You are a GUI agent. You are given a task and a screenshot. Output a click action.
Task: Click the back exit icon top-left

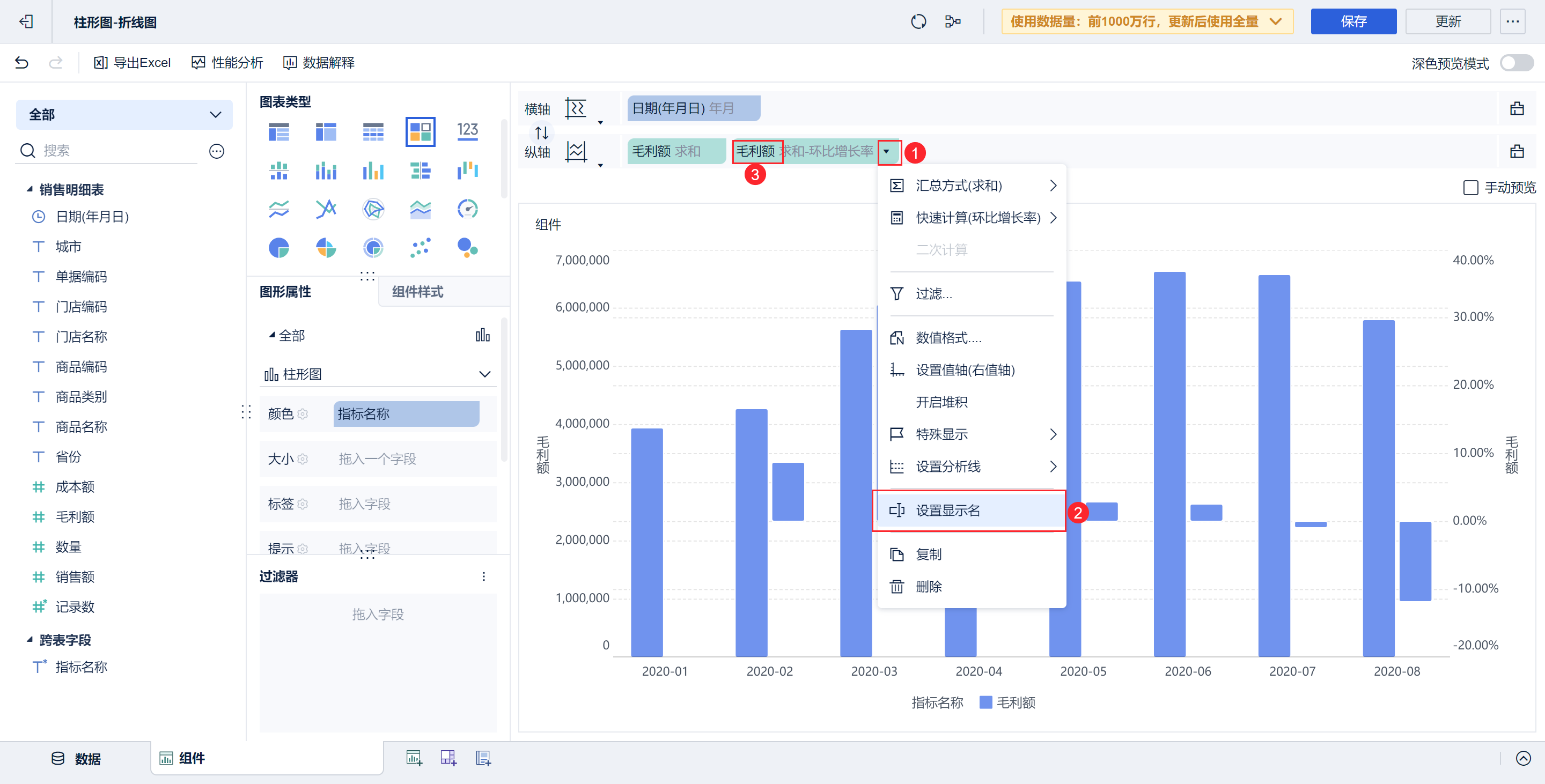[x=26, y=22]
